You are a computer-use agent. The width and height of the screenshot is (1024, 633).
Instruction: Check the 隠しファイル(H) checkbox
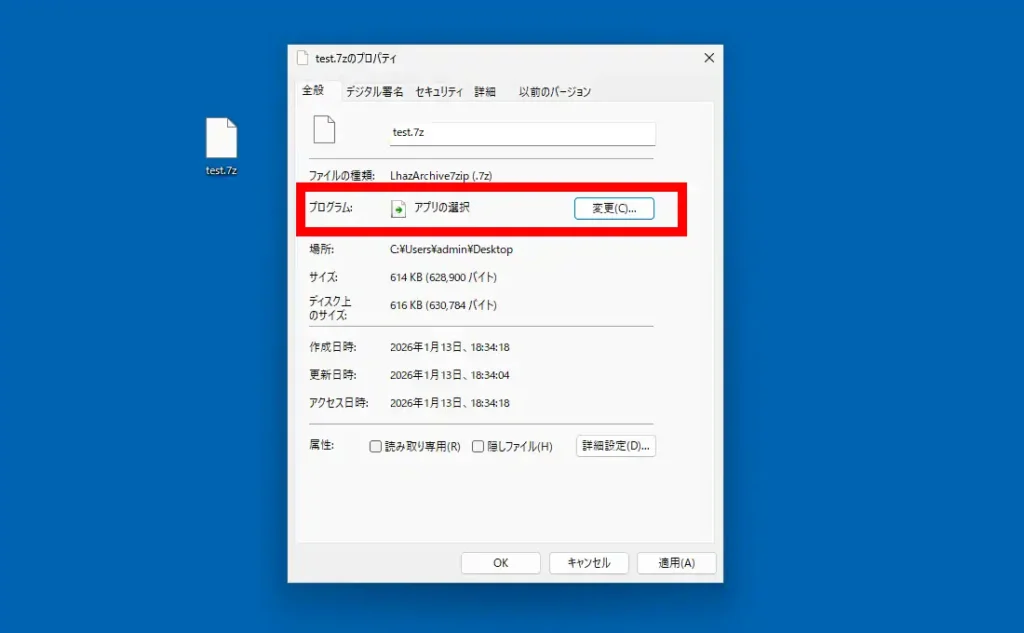click(x=478, y=446)
